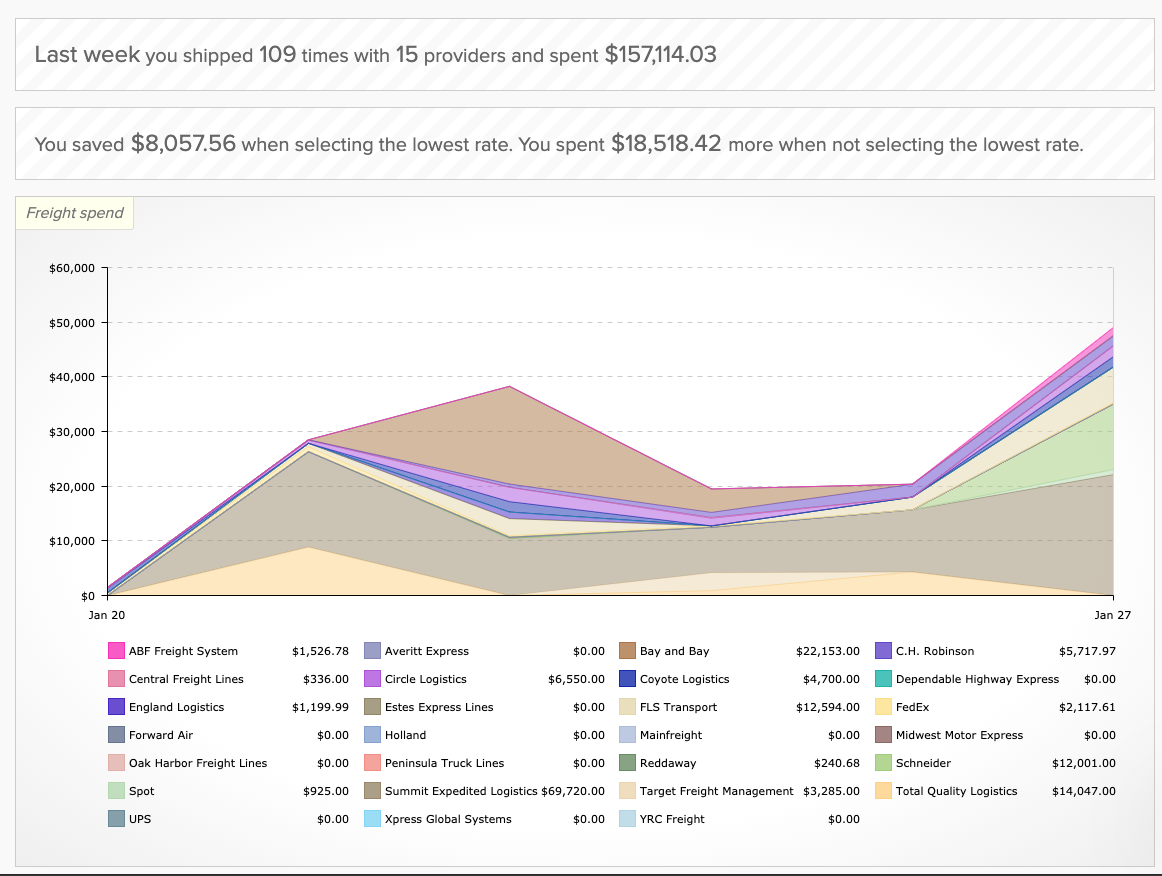
Task: Click the Freight spend tab label
Action: (x=75, y=213)
